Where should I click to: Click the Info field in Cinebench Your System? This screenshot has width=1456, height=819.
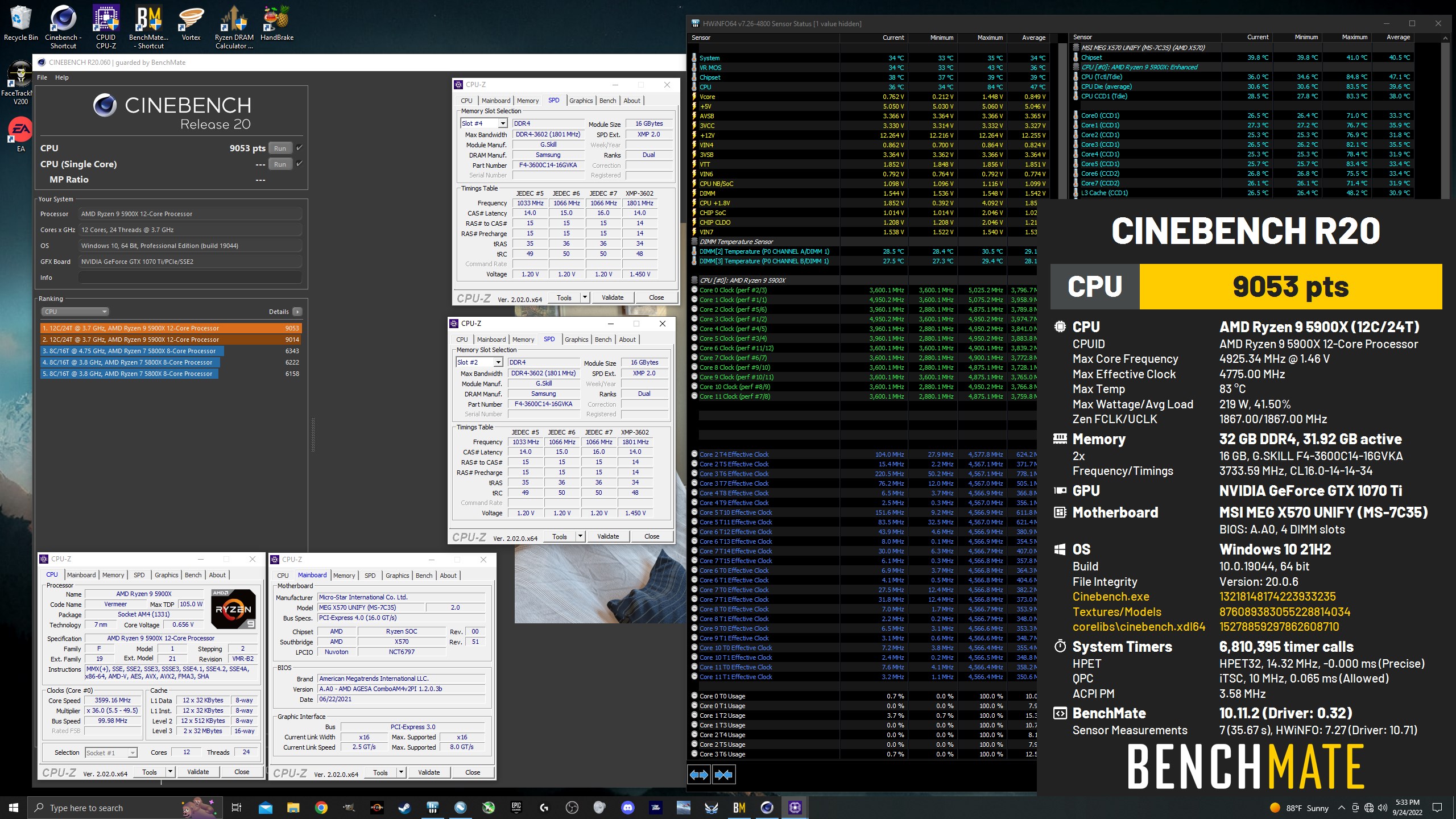coord(190,278)
